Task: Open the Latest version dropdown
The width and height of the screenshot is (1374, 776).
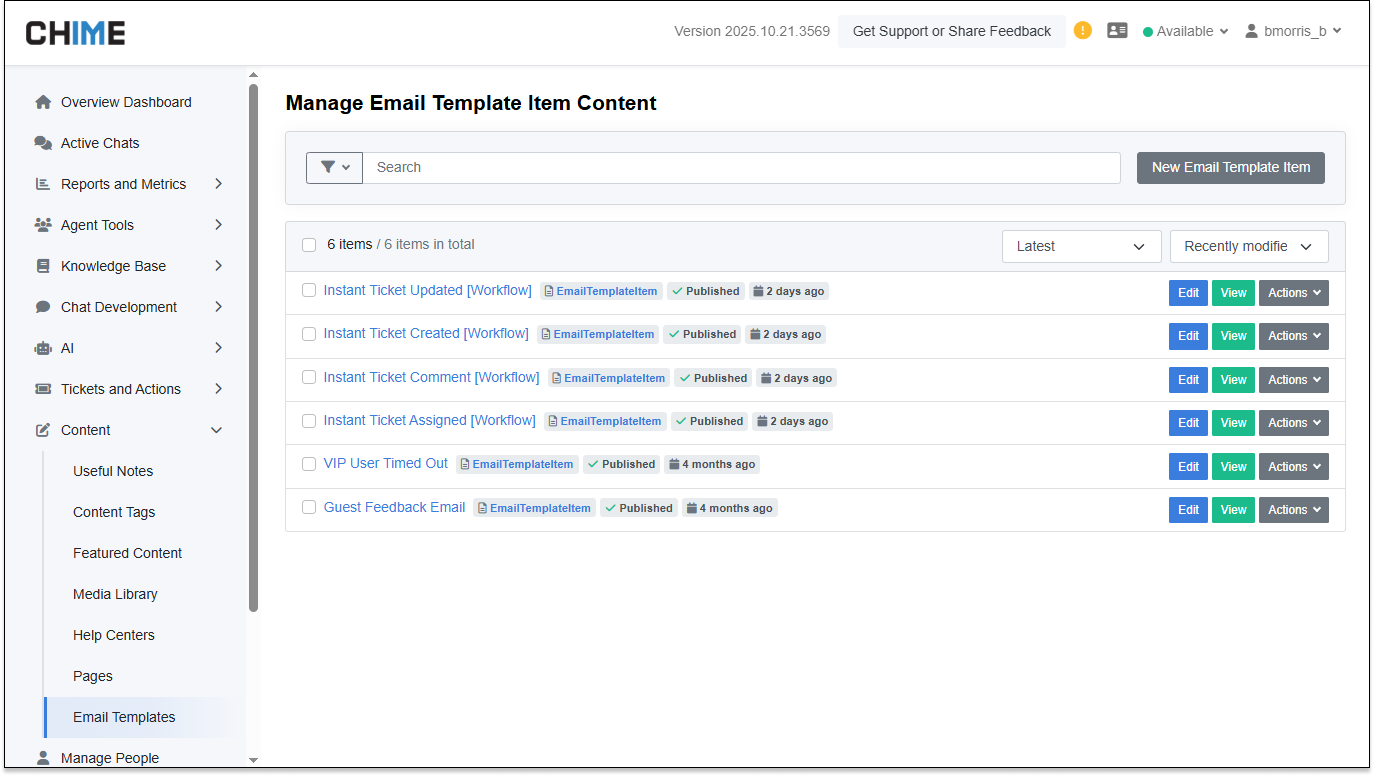Action: pos(1081,246)
